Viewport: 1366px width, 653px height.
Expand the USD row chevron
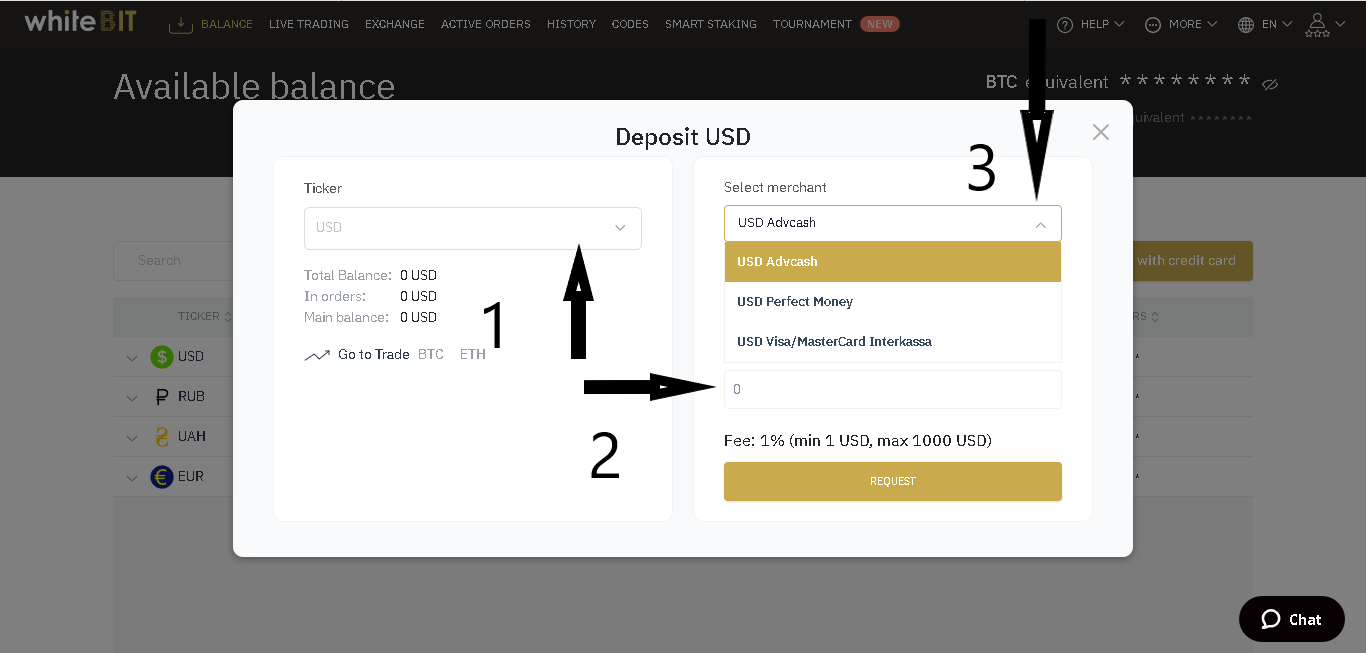coord(132,358)
